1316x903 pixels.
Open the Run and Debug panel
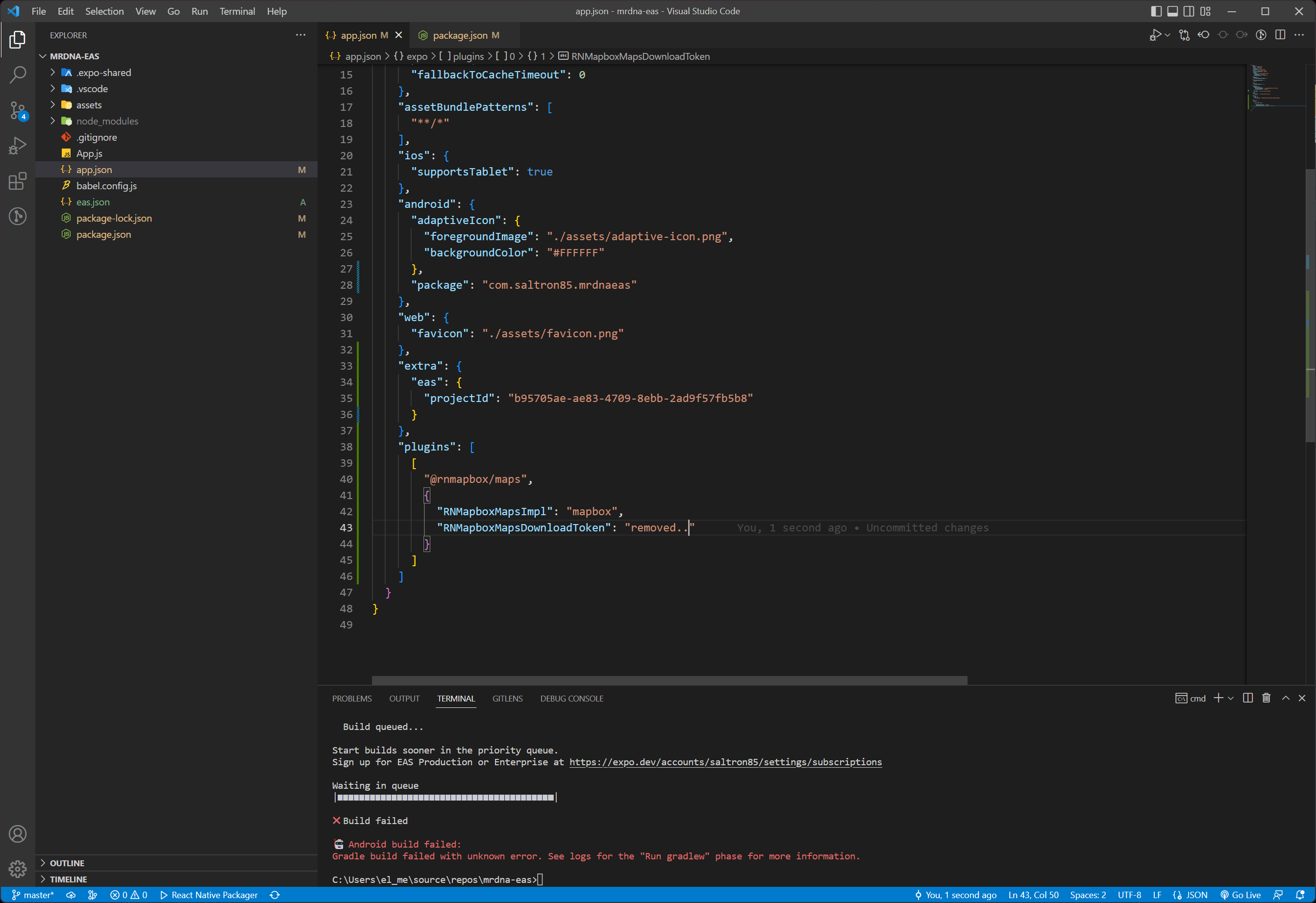[x=18, y=146]
